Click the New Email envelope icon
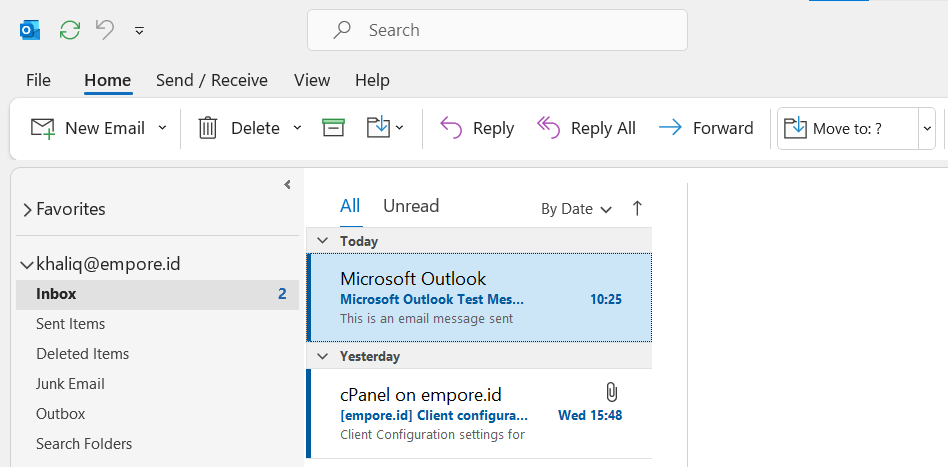This screenshot has height=467, width=948. coord(43,128)
